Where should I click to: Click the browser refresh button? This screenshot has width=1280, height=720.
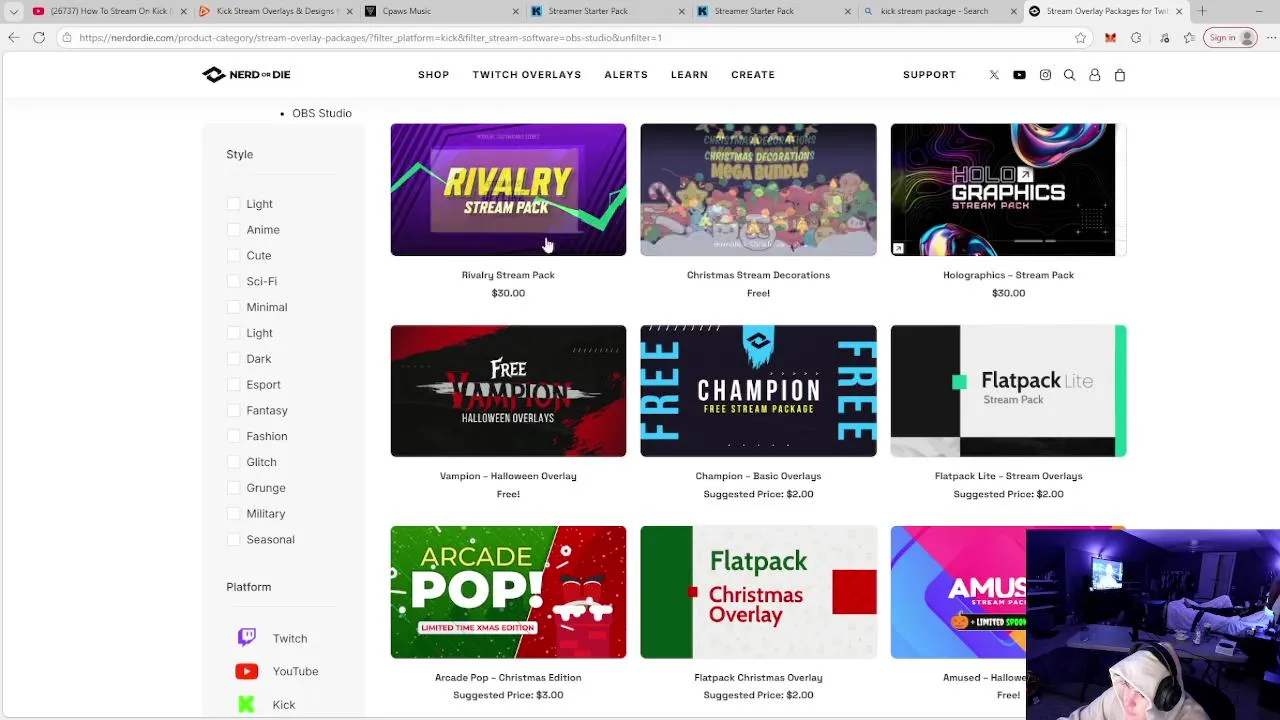tap(39, 38)
